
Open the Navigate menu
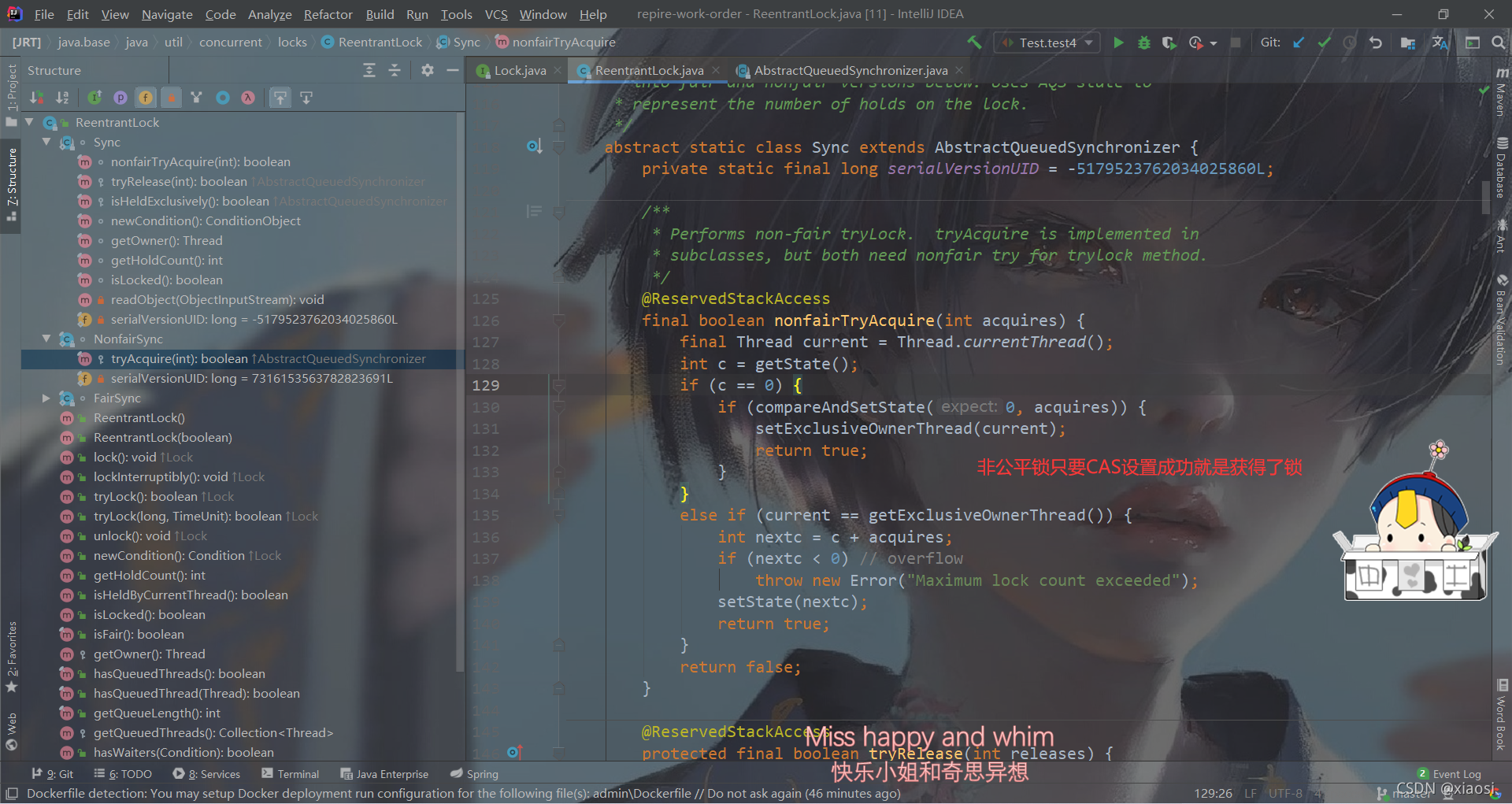click(x=167, y=14)
